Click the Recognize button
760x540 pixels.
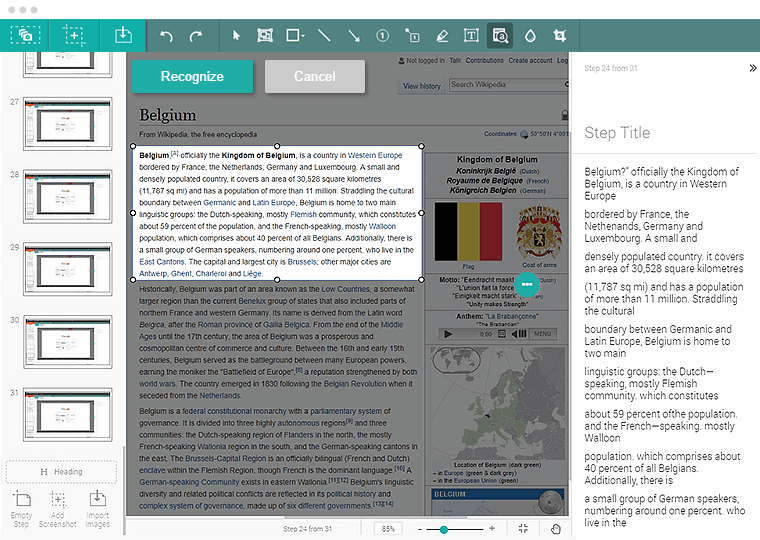coord(192,76)
